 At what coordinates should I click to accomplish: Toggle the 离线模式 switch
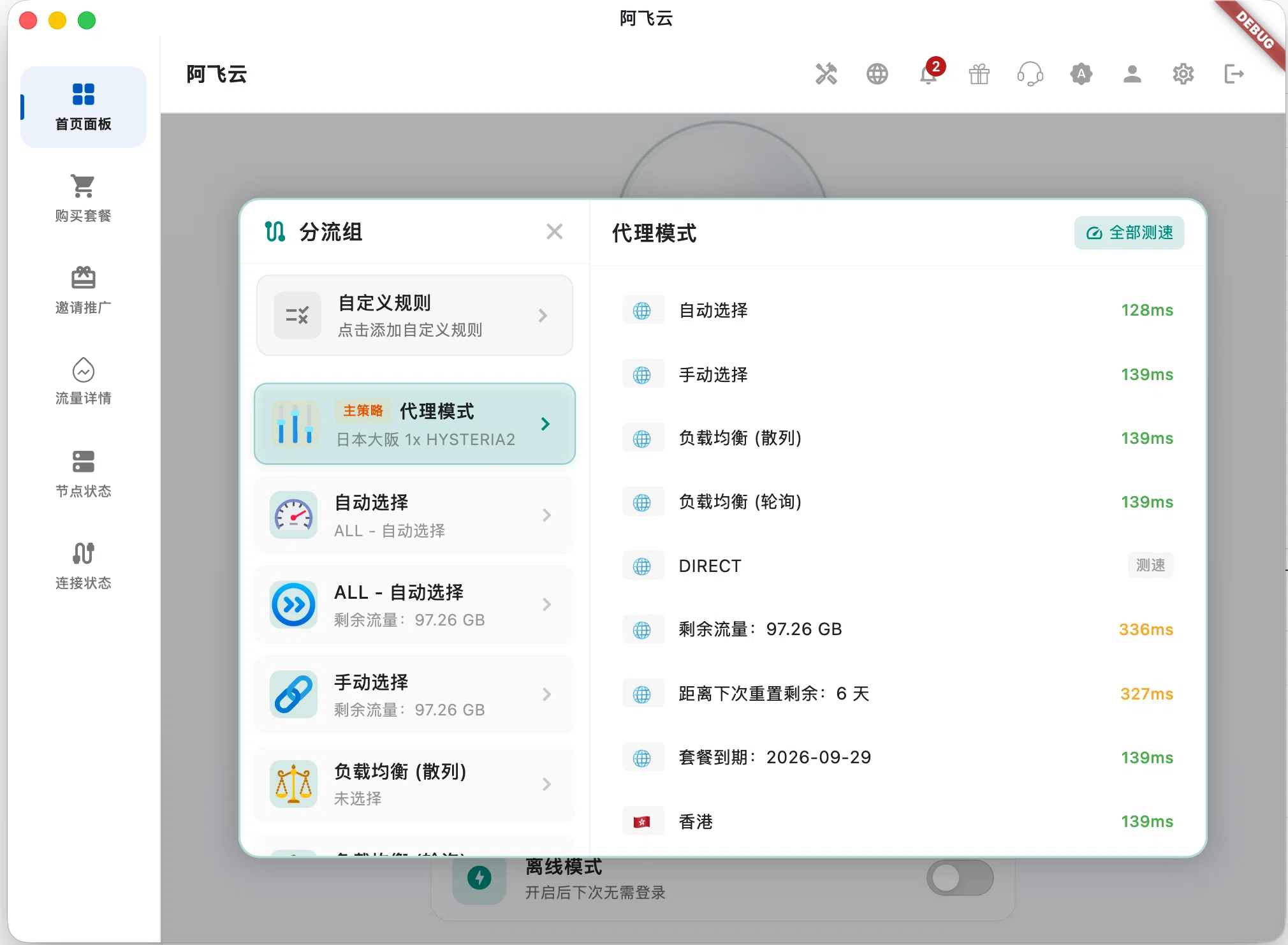(x=960, y=878)
